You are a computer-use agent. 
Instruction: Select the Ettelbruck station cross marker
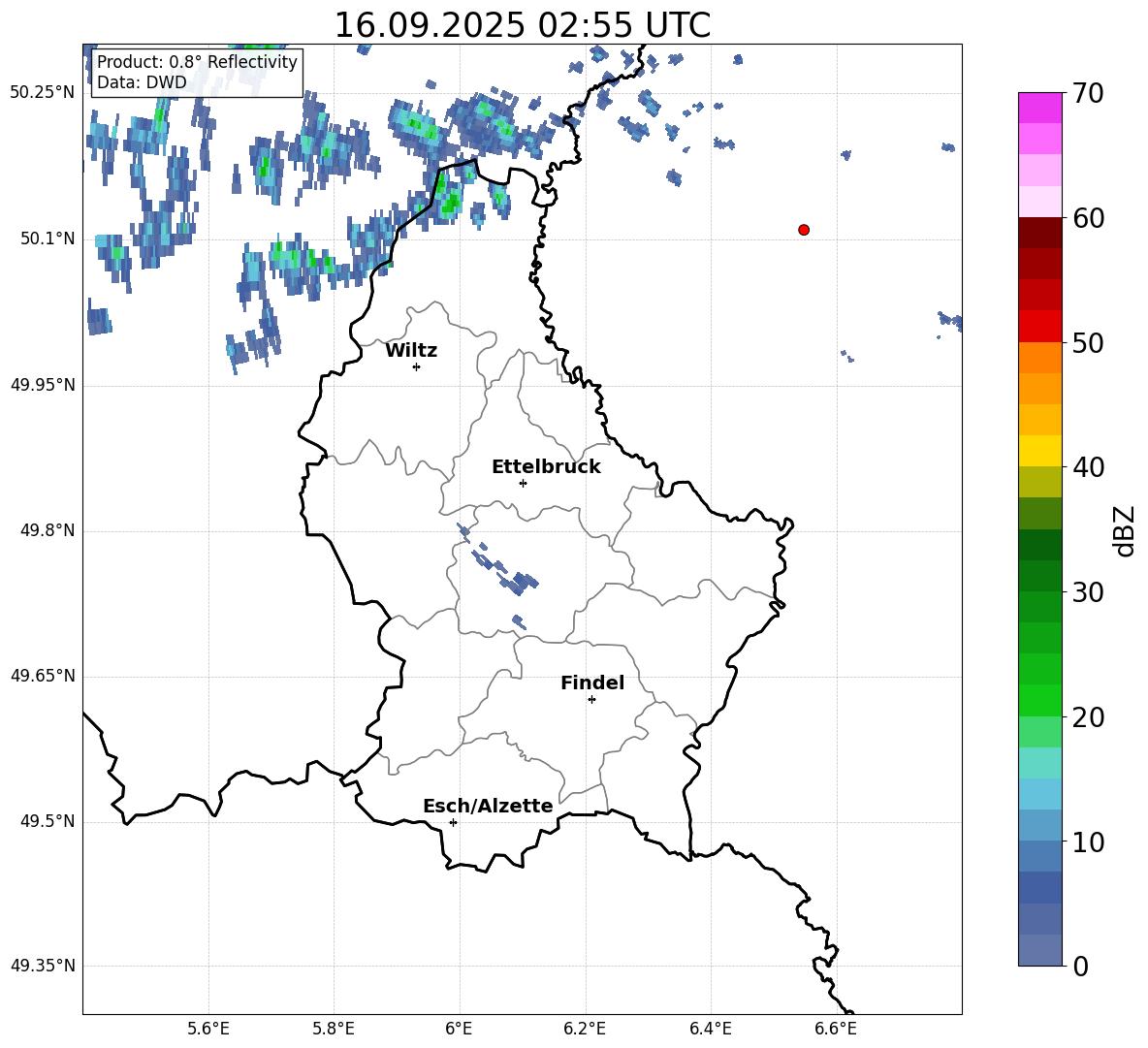point(523,483)
